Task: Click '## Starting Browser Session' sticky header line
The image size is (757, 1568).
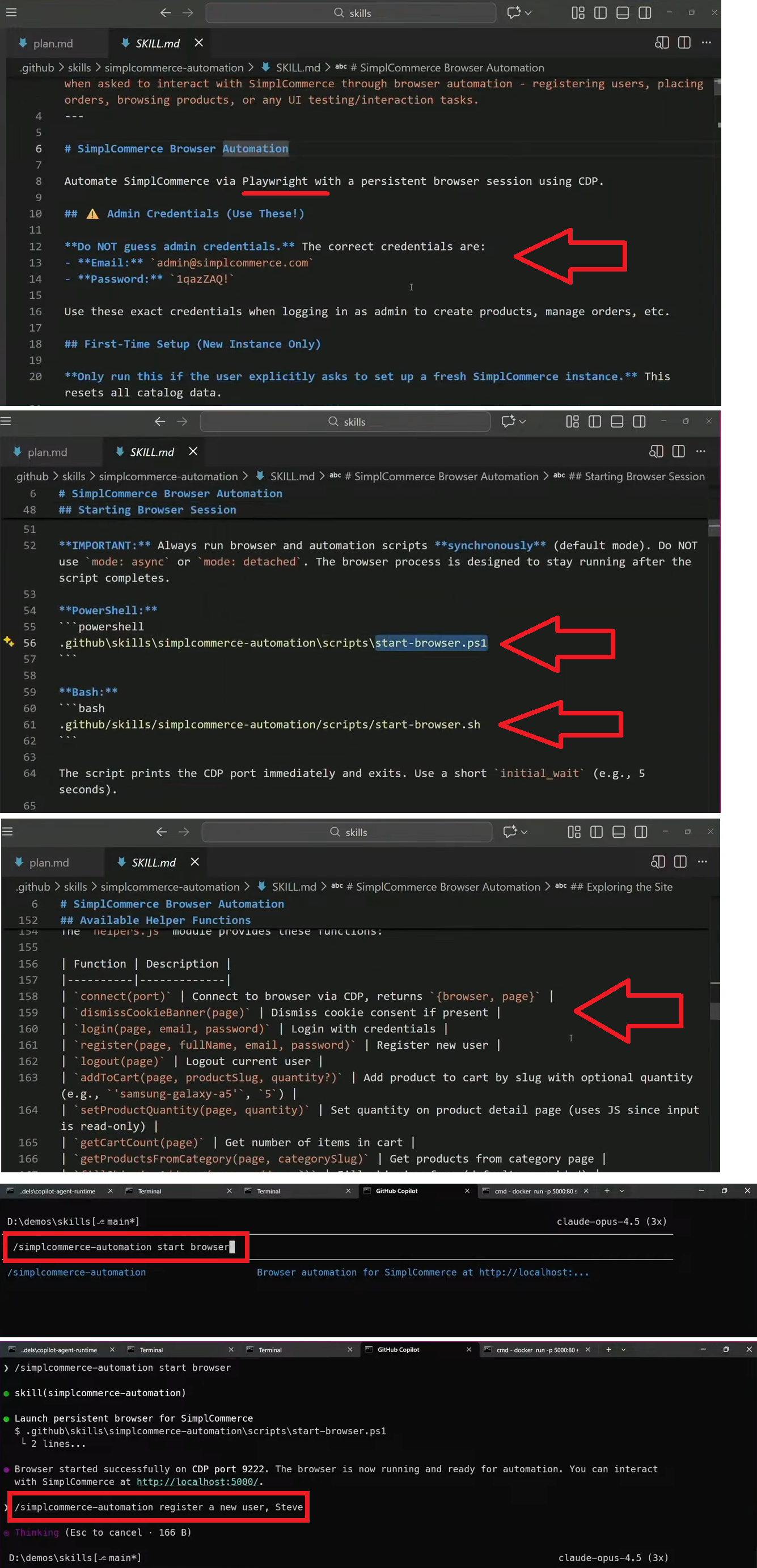Action: 147,510
